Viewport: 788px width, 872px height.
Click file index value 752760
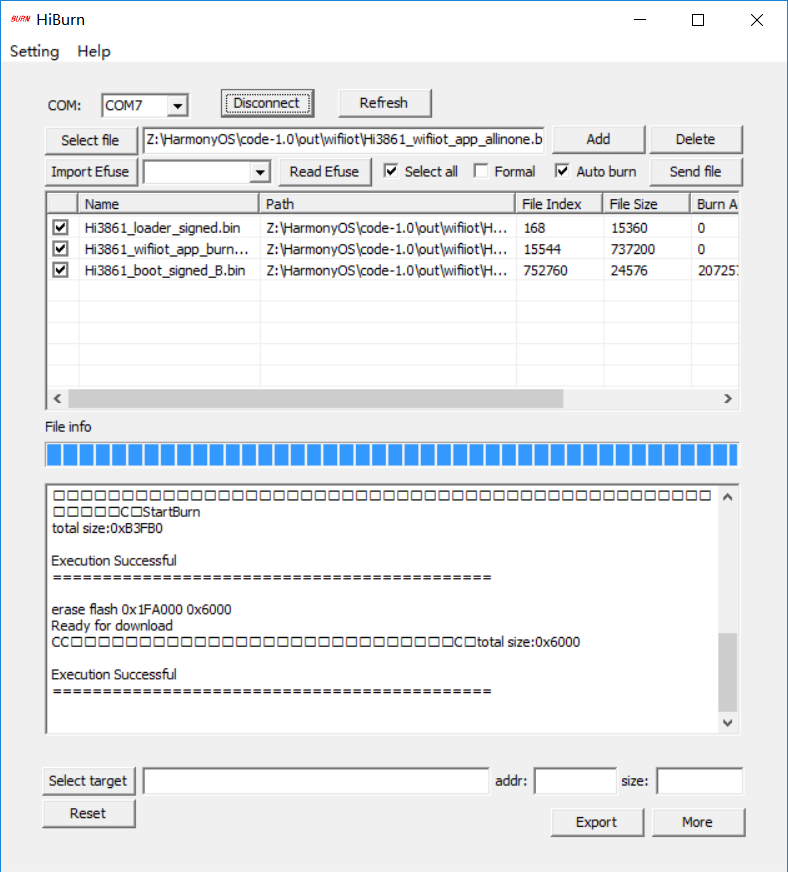546,271
